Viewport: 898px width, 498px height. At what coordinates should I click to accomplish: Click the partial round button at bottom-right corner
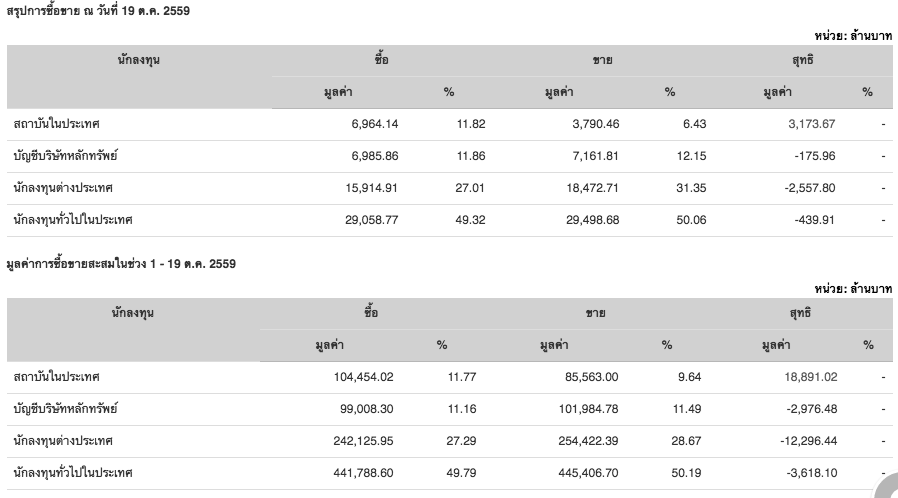[888, 486]
